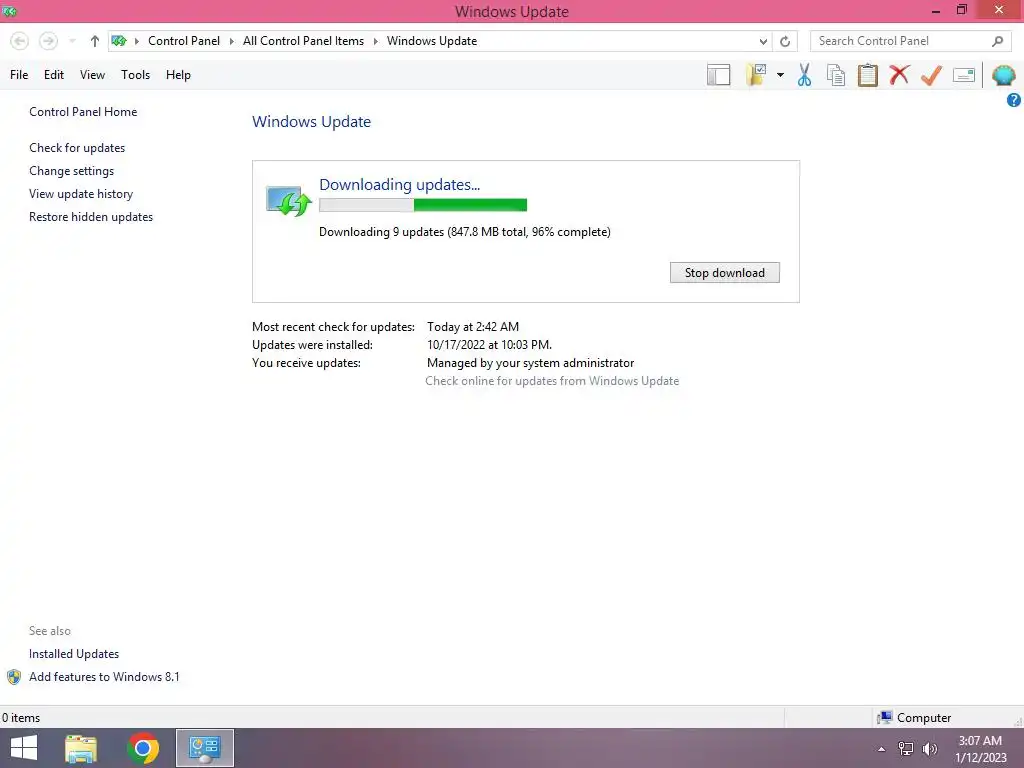Launch Google Chrome from the taskbar
The image size is (1024, 768).
pos(143,748)
